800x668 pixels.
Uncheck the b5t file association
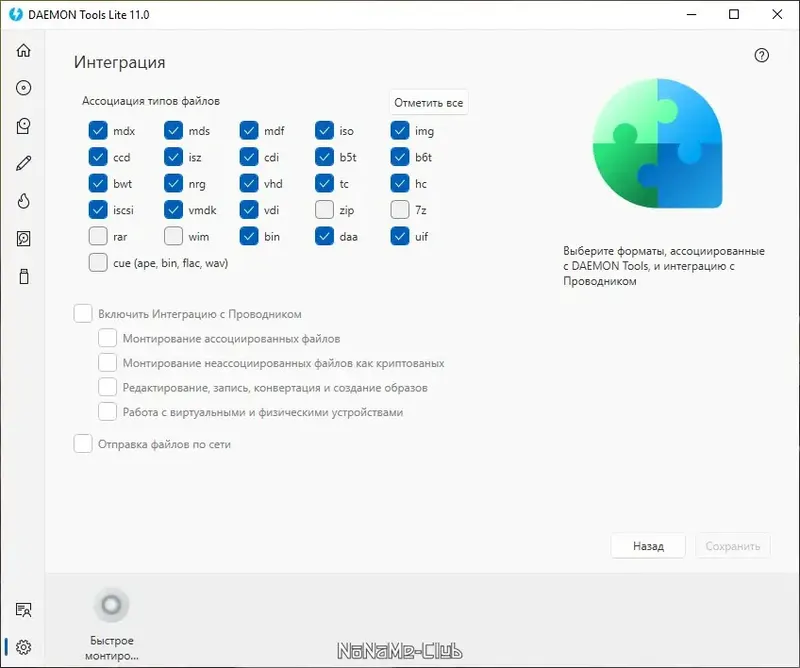pyautogui.click(x=324, y=157)
